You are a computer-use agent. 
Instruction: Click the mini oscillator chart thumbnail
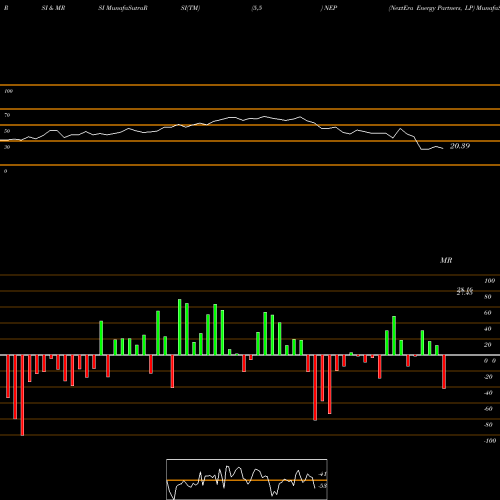tap(247, 479)
